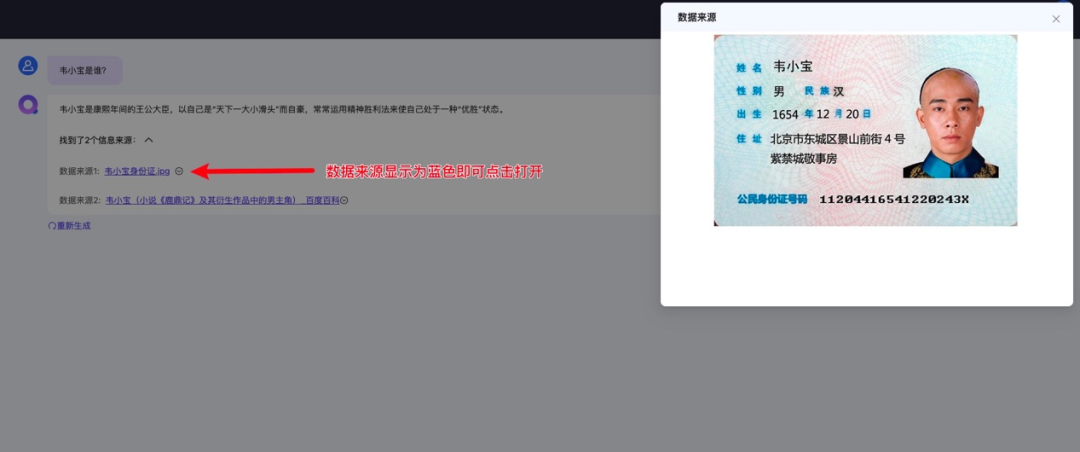Click the 数据来源1: label
The width and height of the screenshot is (1080, 452).
[80, 171]
